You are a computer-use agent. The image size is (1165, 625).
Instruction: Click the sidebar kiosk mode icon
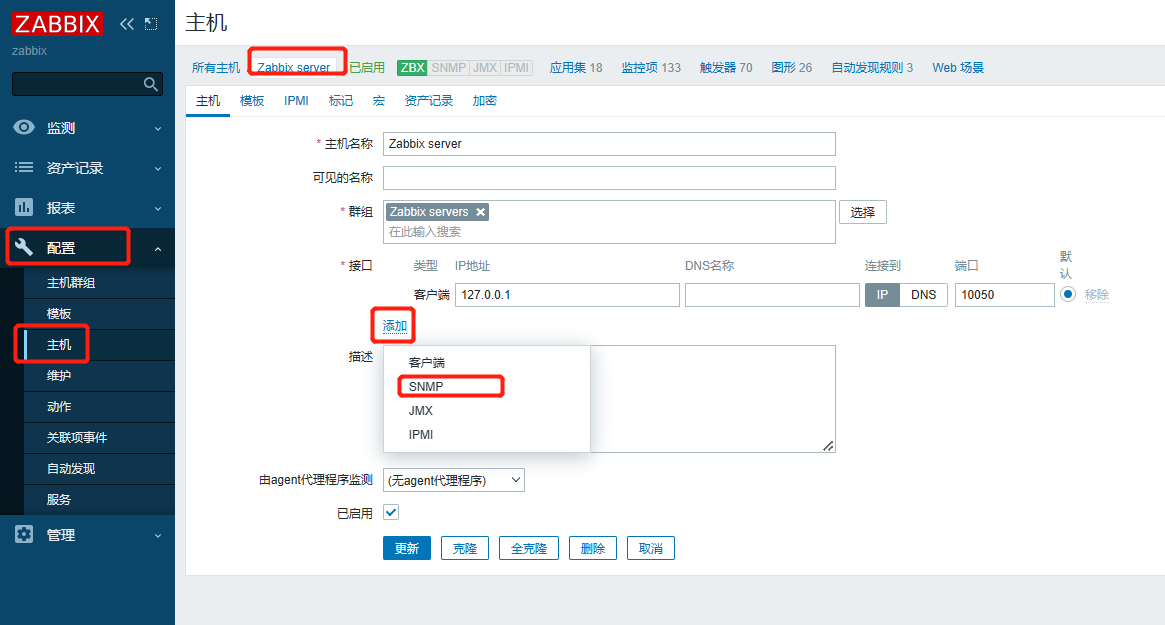tap(151, 24)
